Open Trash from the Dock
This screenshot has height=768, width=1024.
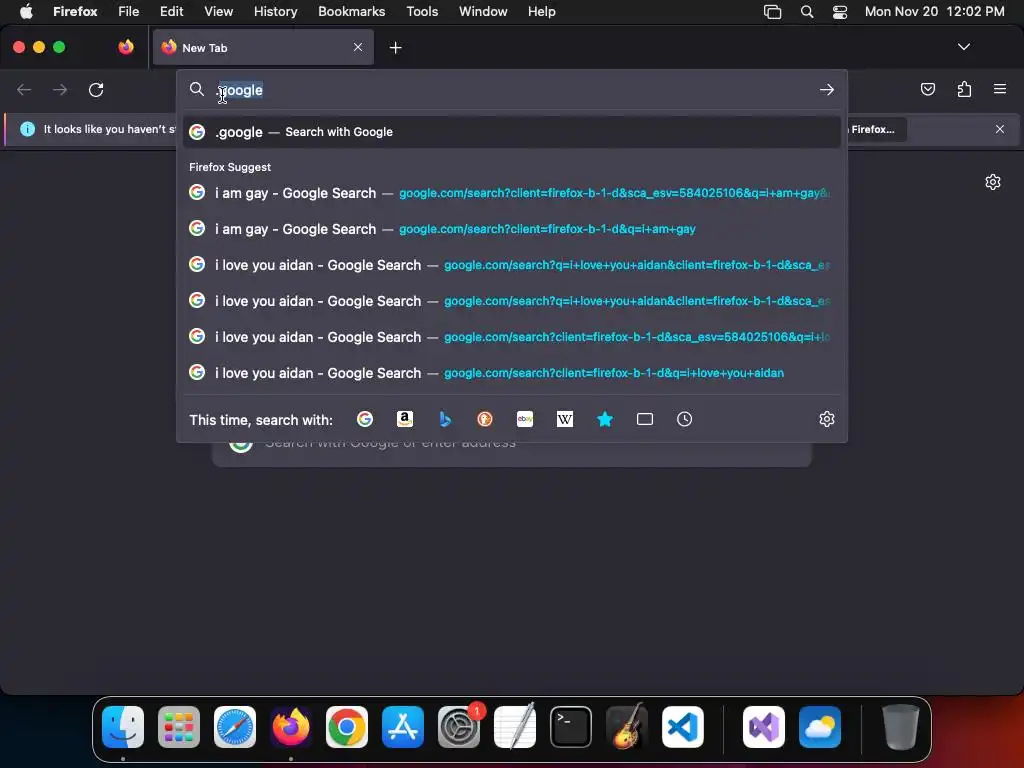(901, 727)
